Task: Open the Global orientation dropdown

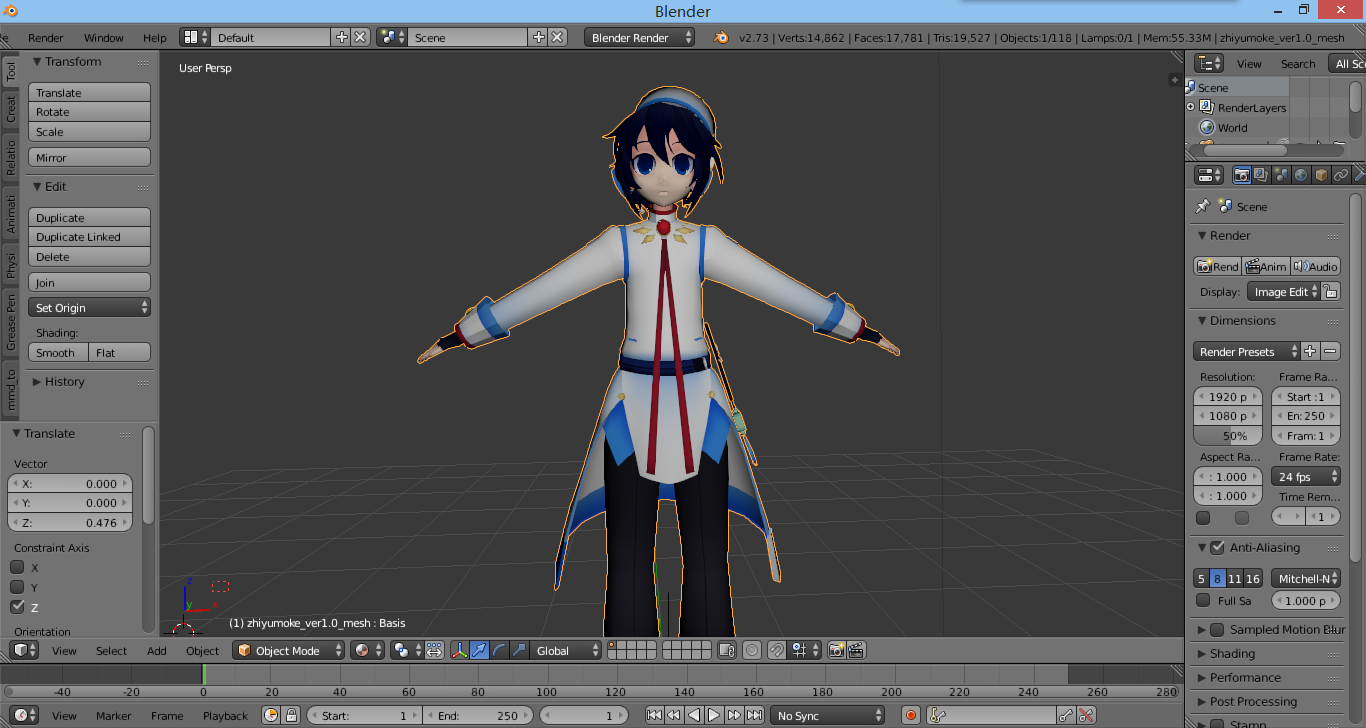Action: click(566, 650)
